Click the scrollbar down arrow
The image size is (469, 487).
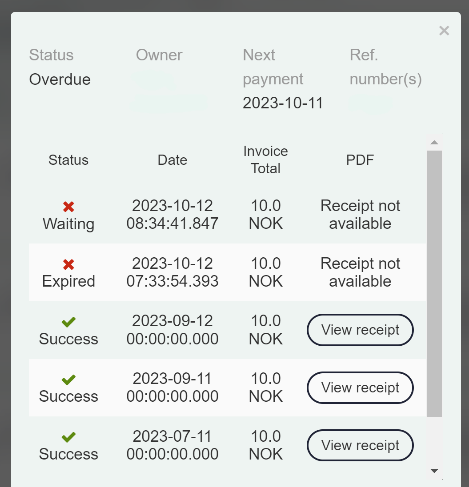point(434,471)
